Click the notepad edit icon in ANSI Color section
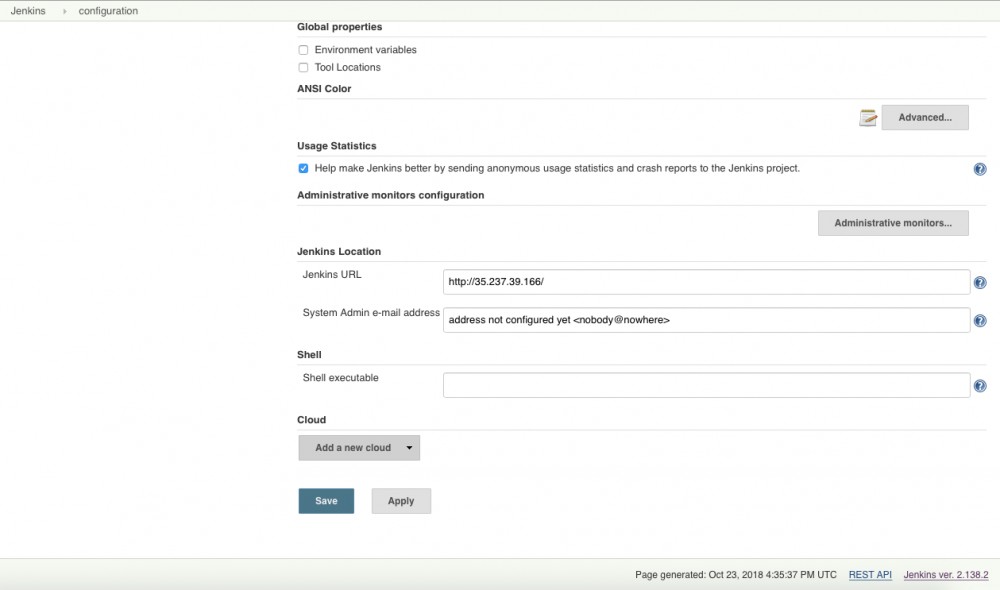Screen dimensions: 1000x590 click(x=867, y=117)
